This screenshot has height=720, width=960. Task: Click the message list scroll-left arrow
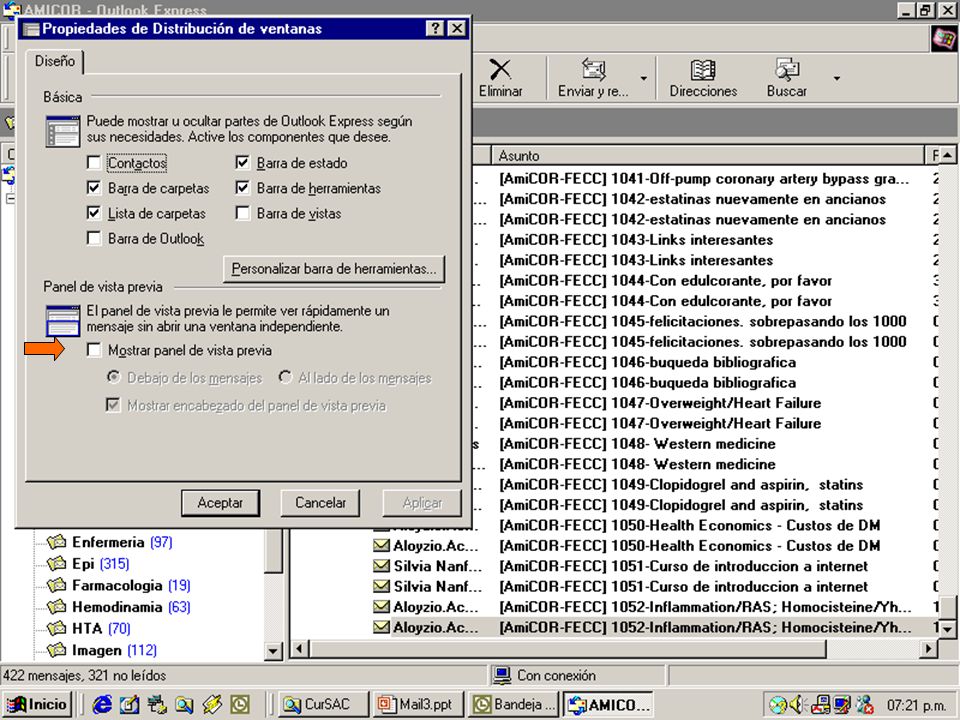coord(299,648)
